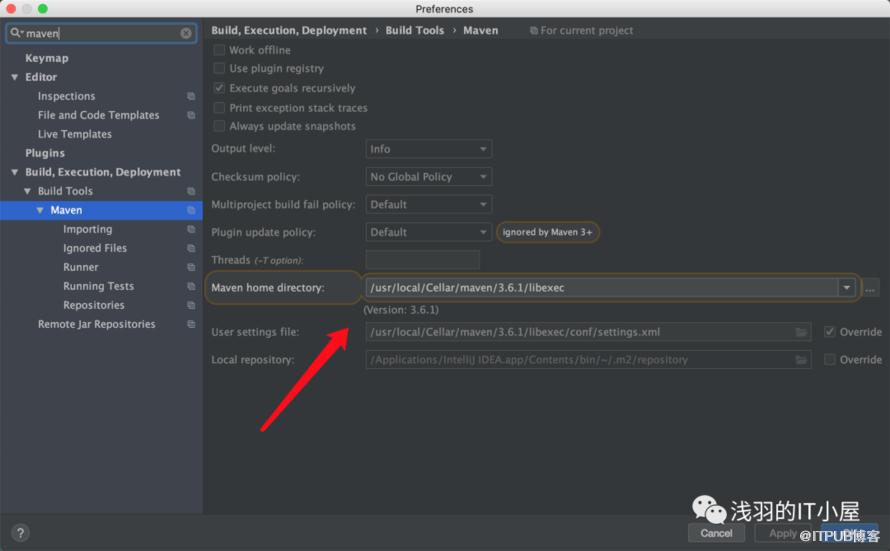
Task: Enable the Work offline checkbox
Action: coord(219,50)
